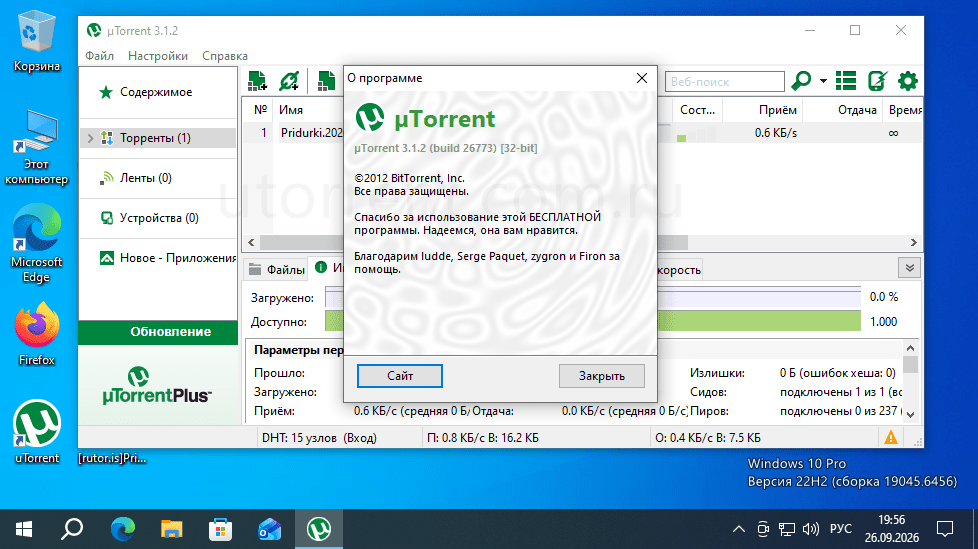Expand the Торренты tree node

pyautogui.click(x=90, y=138)
